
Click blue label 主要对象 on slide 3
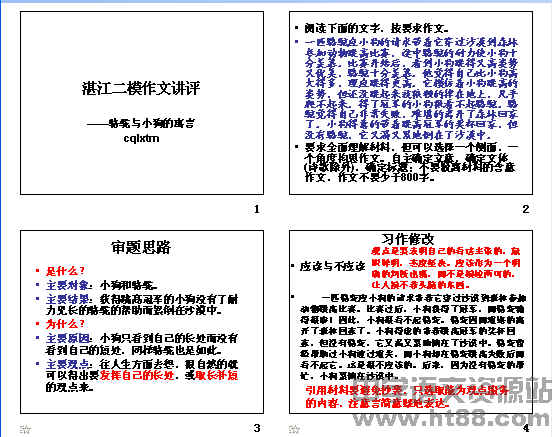pyautogui.click(x=67, y=285)
